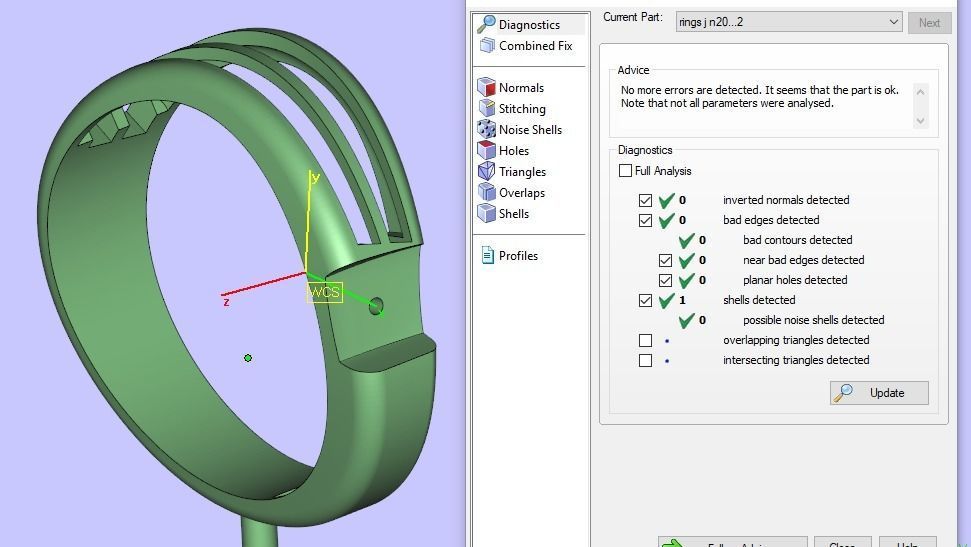Select the Normals repair icon
Viewport: 971px width, 547px height.
point(486,87)
